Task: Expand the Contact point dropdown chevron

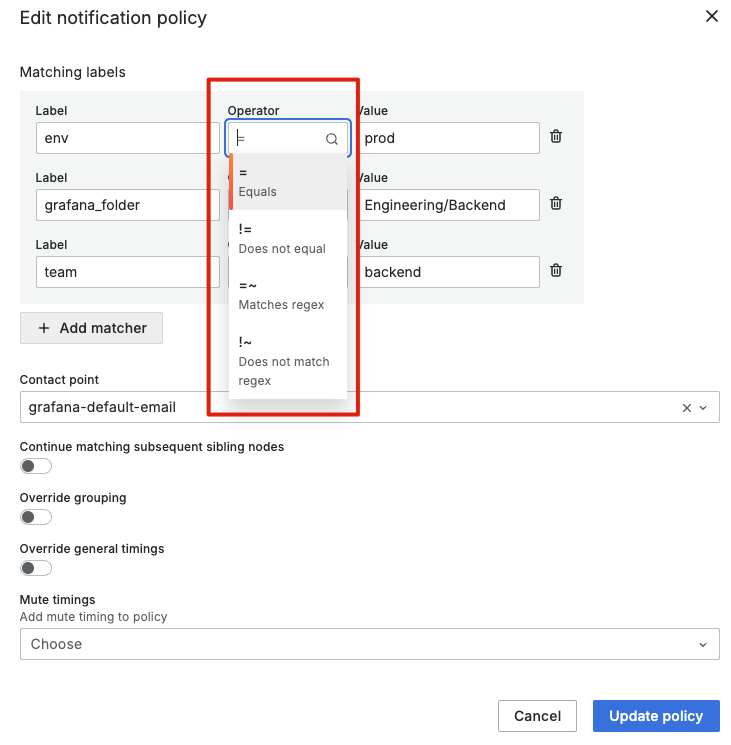Action: coord(703,408)
